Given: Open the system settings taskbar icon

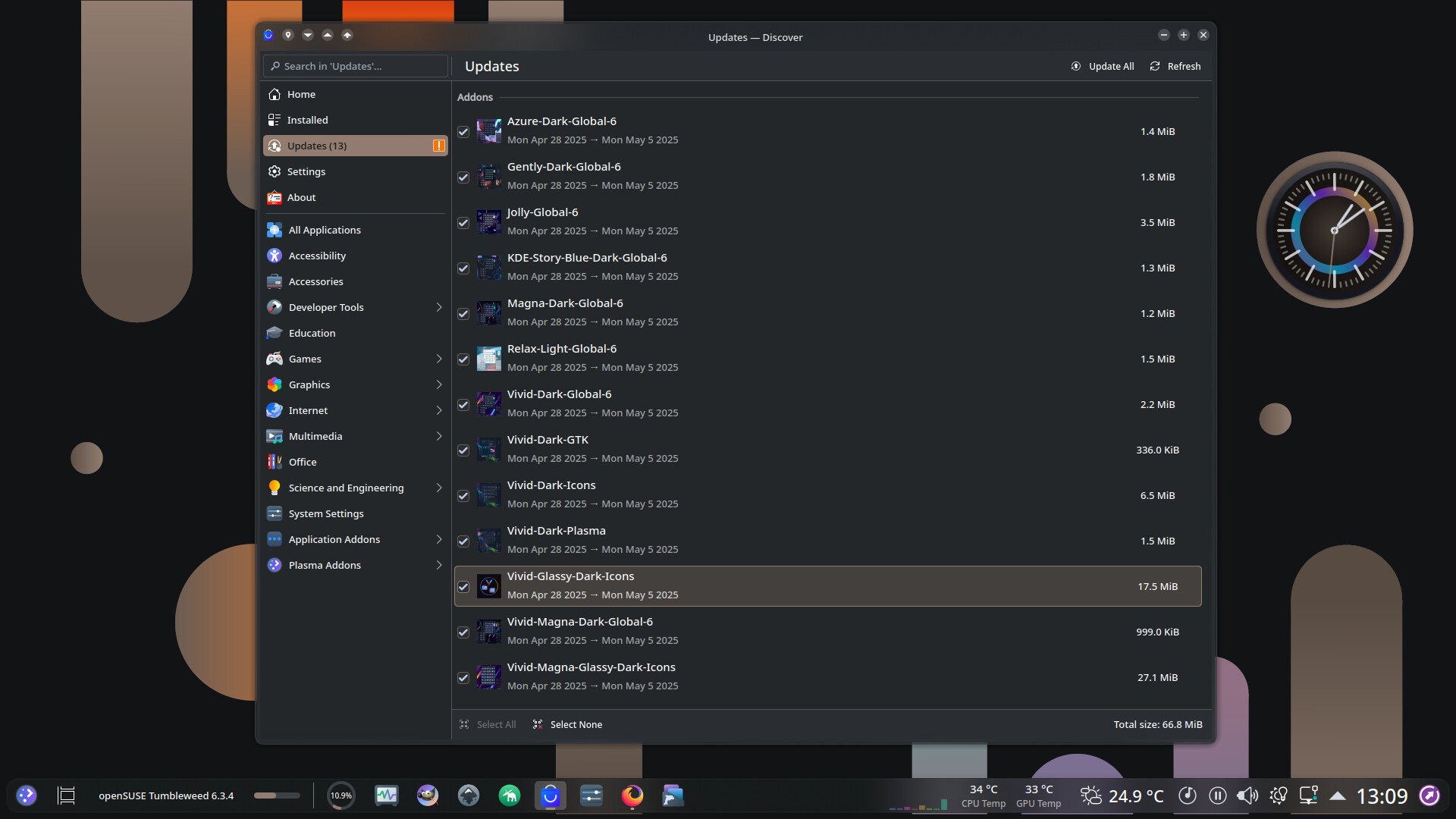Looking at the screenshot, I should coord(591,795).
